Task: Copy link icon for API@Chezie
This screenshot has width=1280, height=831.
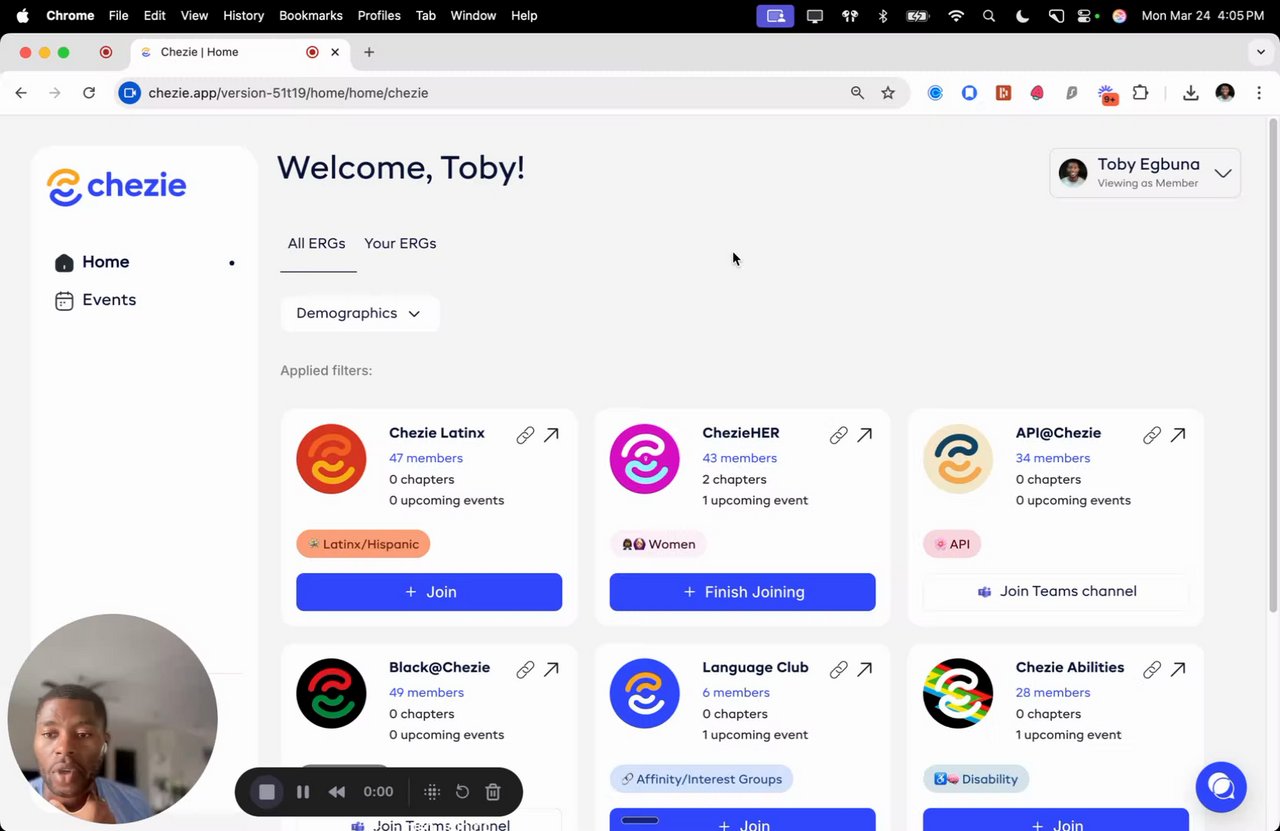Action: 1152,435
